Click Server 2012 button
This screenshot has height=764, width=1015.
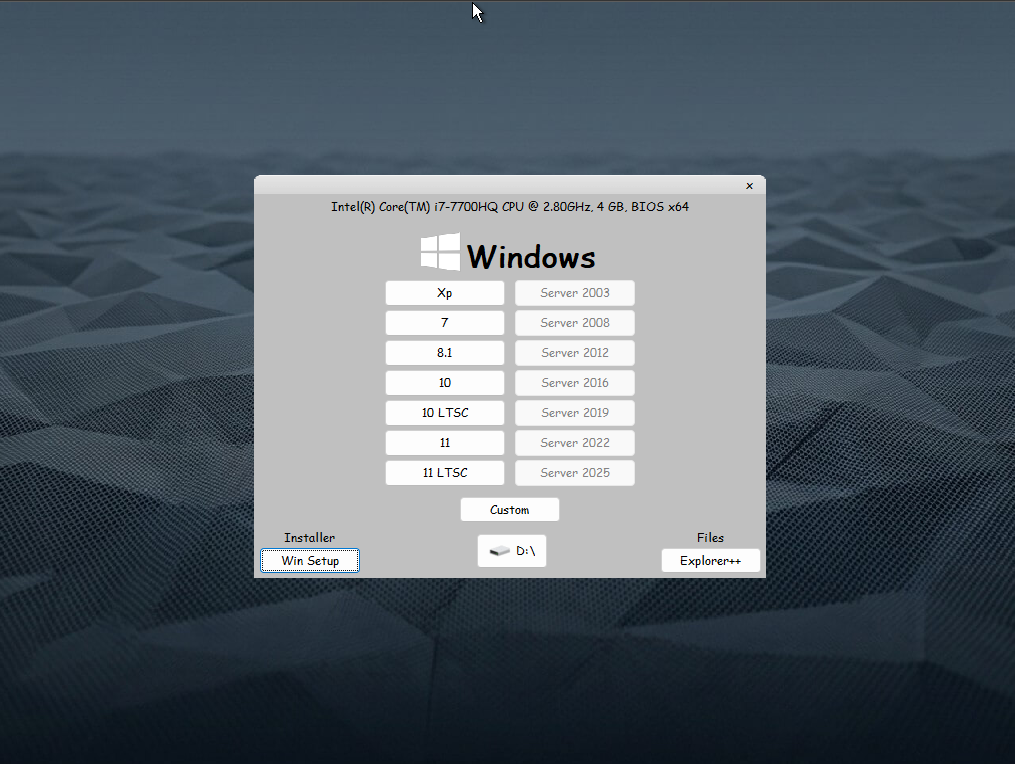[575, 353]
